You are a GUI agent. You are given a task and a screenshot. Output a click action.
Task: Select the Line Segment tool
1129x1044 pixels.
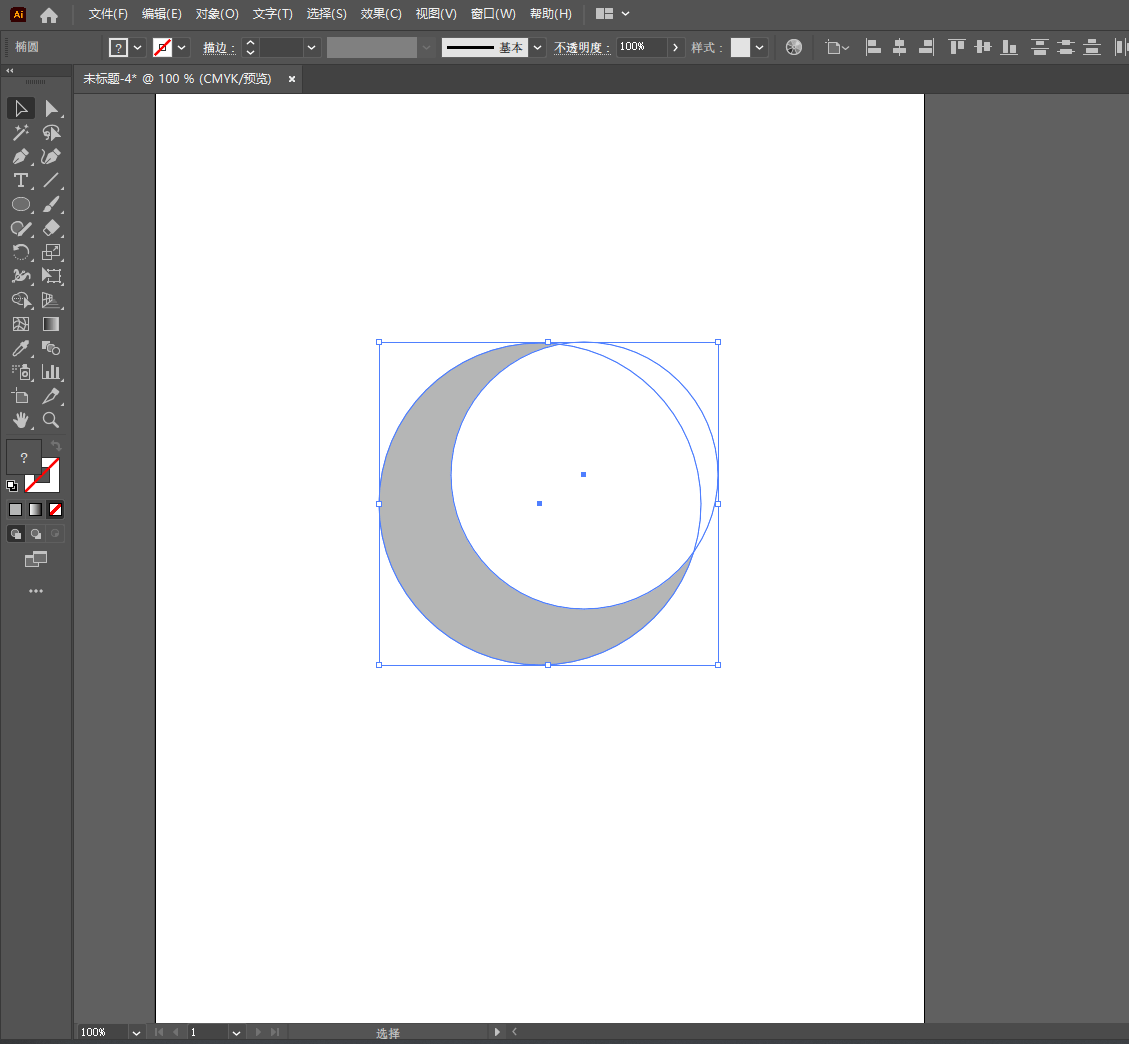coord(51,180)
